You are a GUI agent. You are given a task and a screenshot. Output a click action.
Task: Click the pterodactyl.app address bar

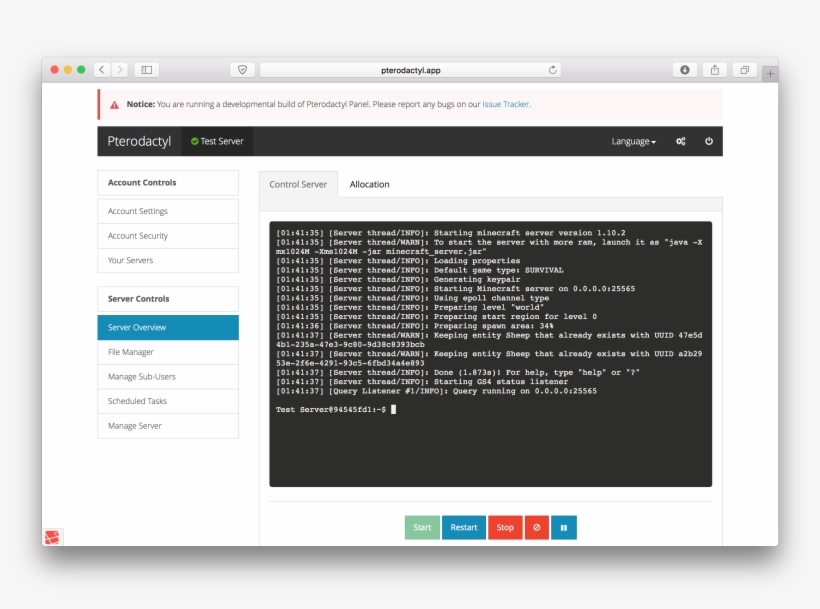click(x=411, y=70)
